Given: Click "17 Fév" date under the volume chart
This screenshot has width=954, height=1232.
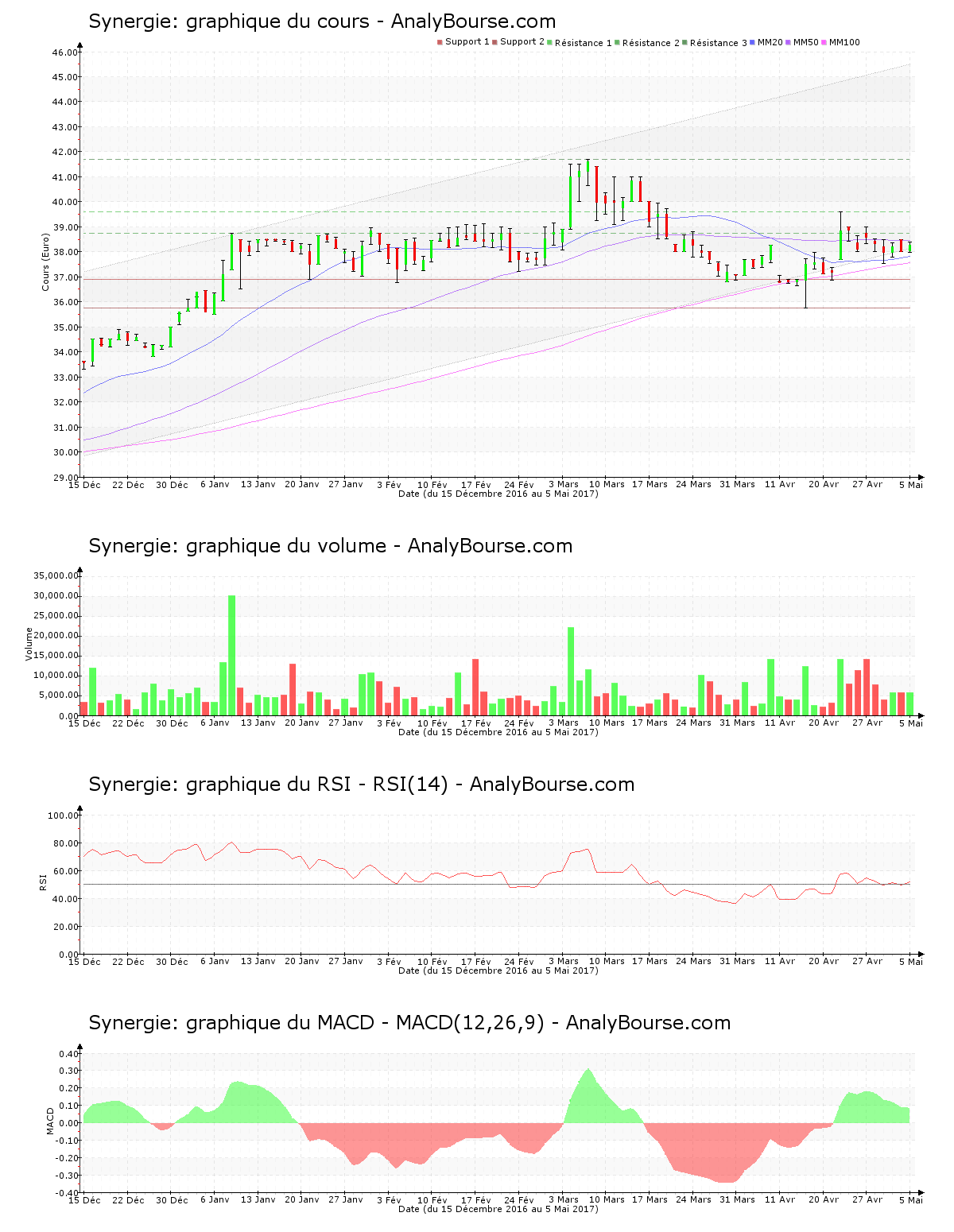Looking at the screenshot, I should tap(476, 723).
